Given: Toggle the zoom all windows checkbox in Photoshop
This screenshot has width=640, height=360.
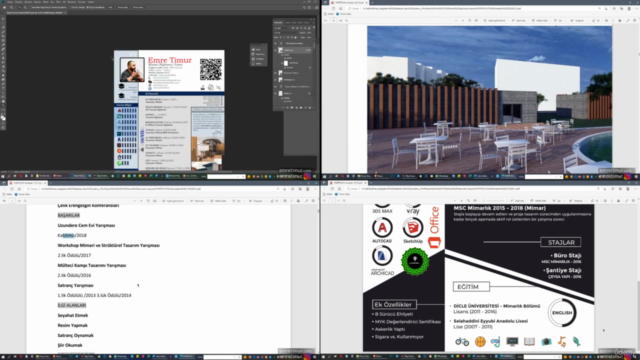Looking at the screenshot, I should [x=70, y=7].
